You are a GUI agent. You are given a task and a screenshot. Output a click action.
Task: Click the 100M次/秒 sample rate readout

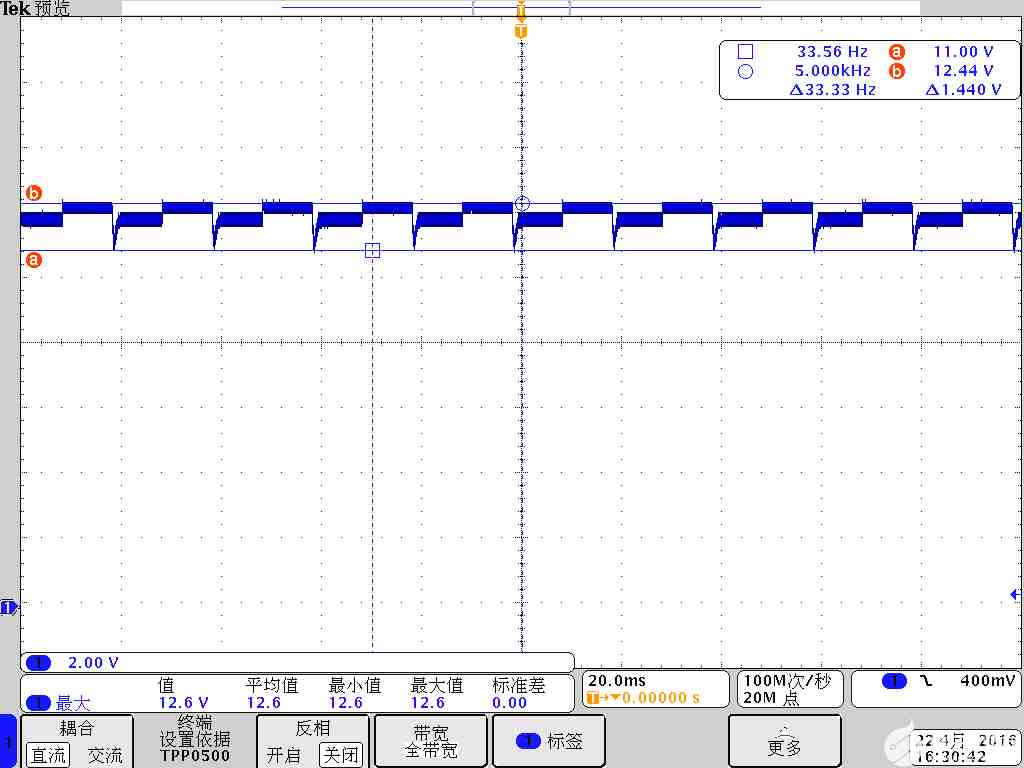pyautogui.click(x=787, y=681)
